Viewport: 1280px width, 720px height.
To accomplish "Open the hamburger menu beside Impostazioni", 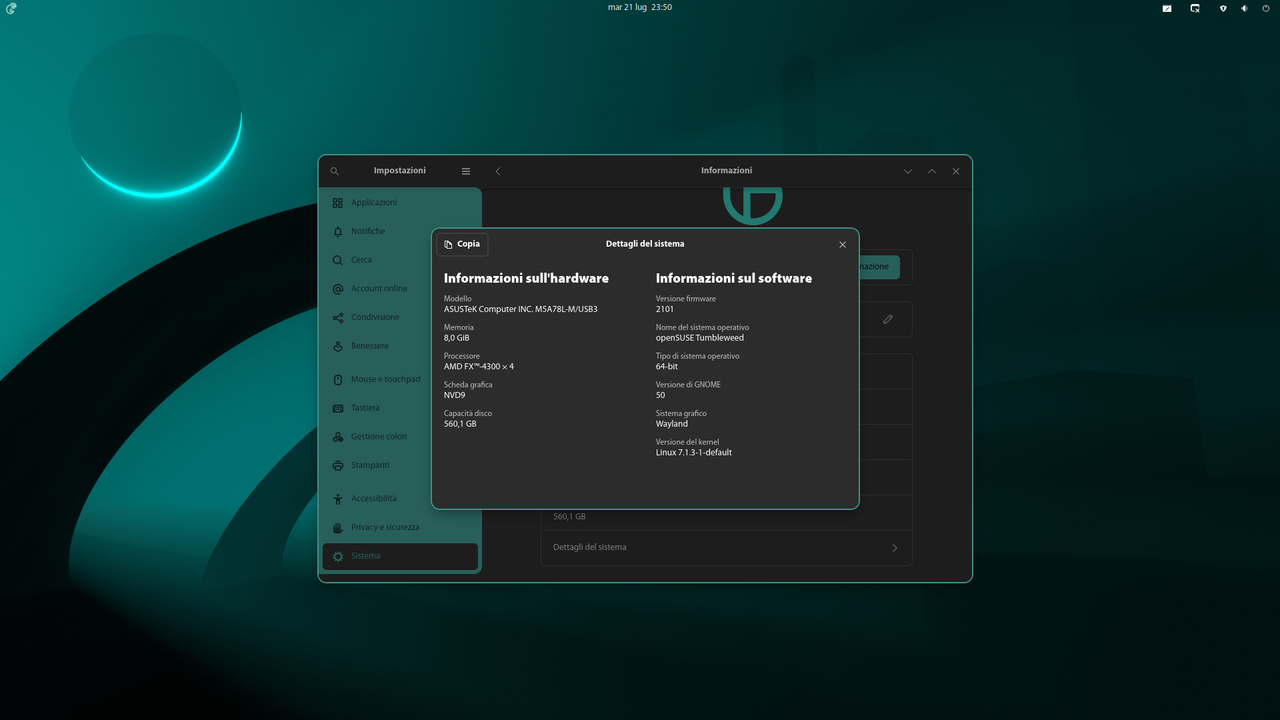I will pyautogui.click(x=466, y=171).
